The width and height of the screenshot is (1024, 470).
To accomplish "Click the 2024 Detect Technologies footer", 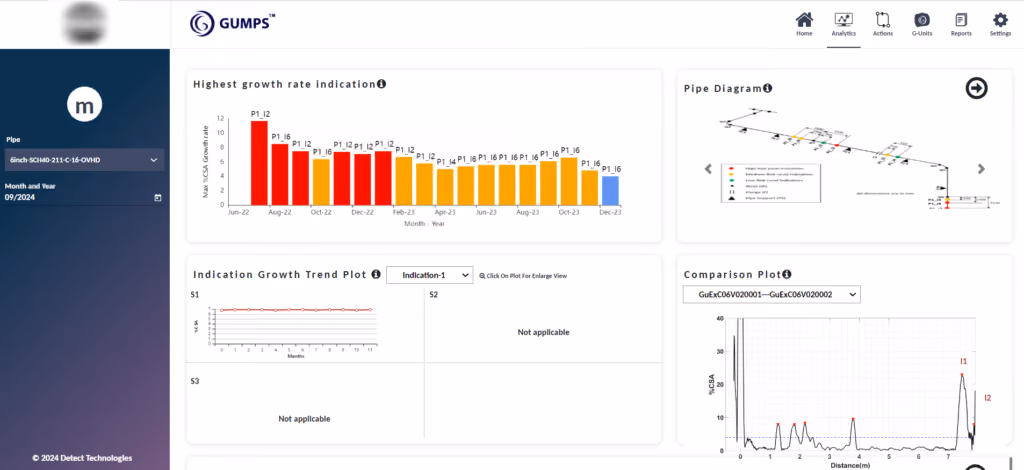I will pyautogui.click(x=82, y=458).
